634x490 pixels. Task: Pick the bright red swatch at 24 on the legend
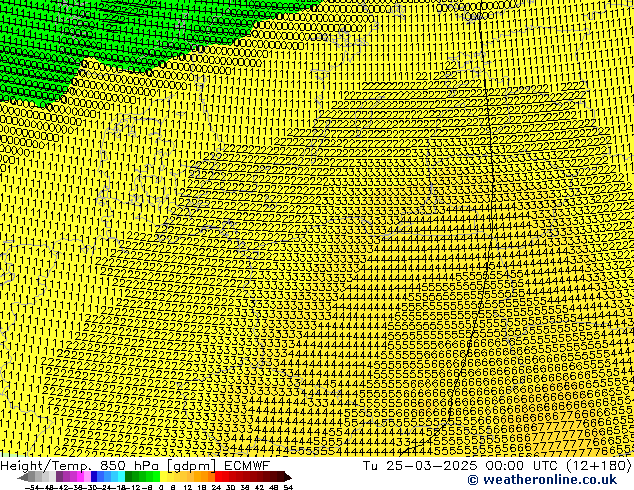click(218, 476)
